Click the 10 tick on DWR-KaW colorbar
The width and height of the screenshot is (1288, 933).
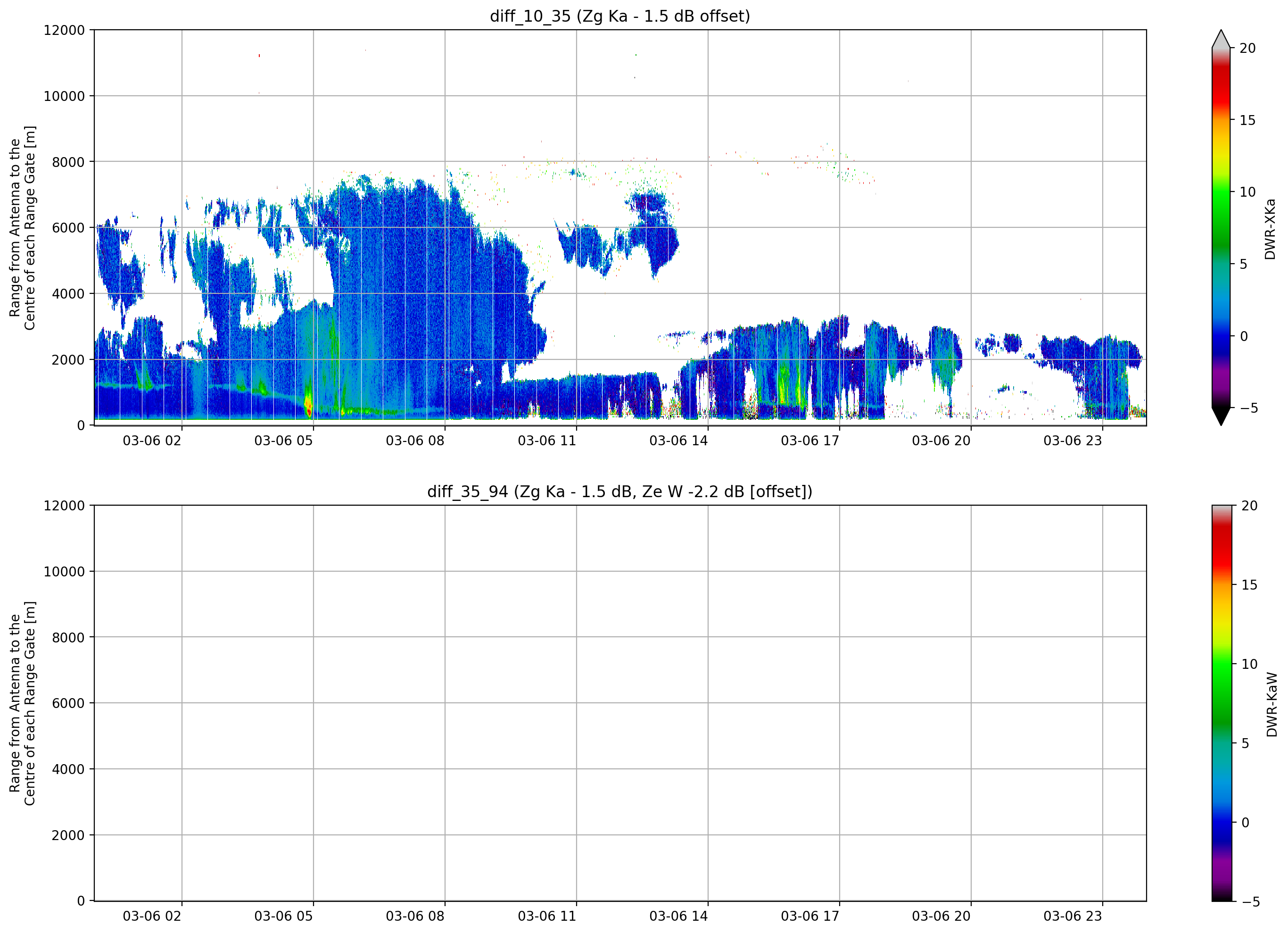click(x=1249, y=664)
